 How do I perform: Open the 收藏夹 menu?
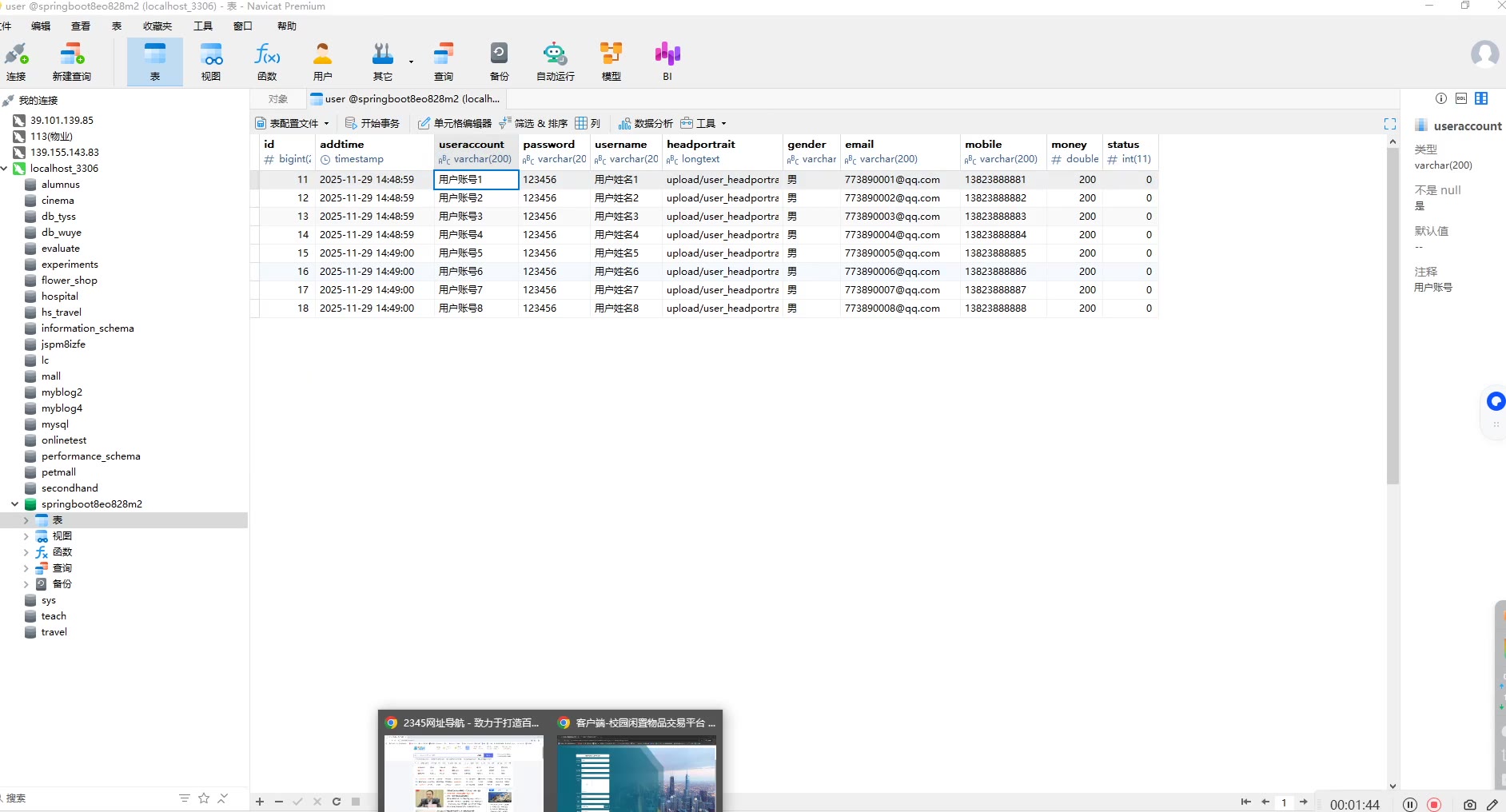tap(157, 26)
